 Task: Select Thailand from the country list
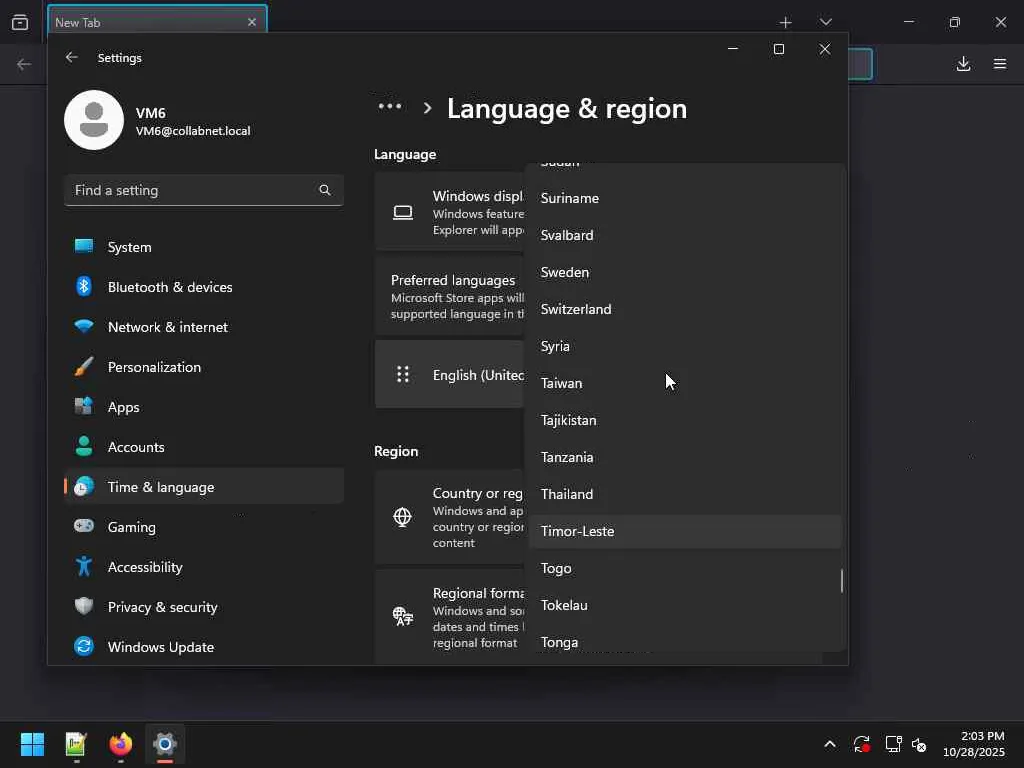coord(684,494)
